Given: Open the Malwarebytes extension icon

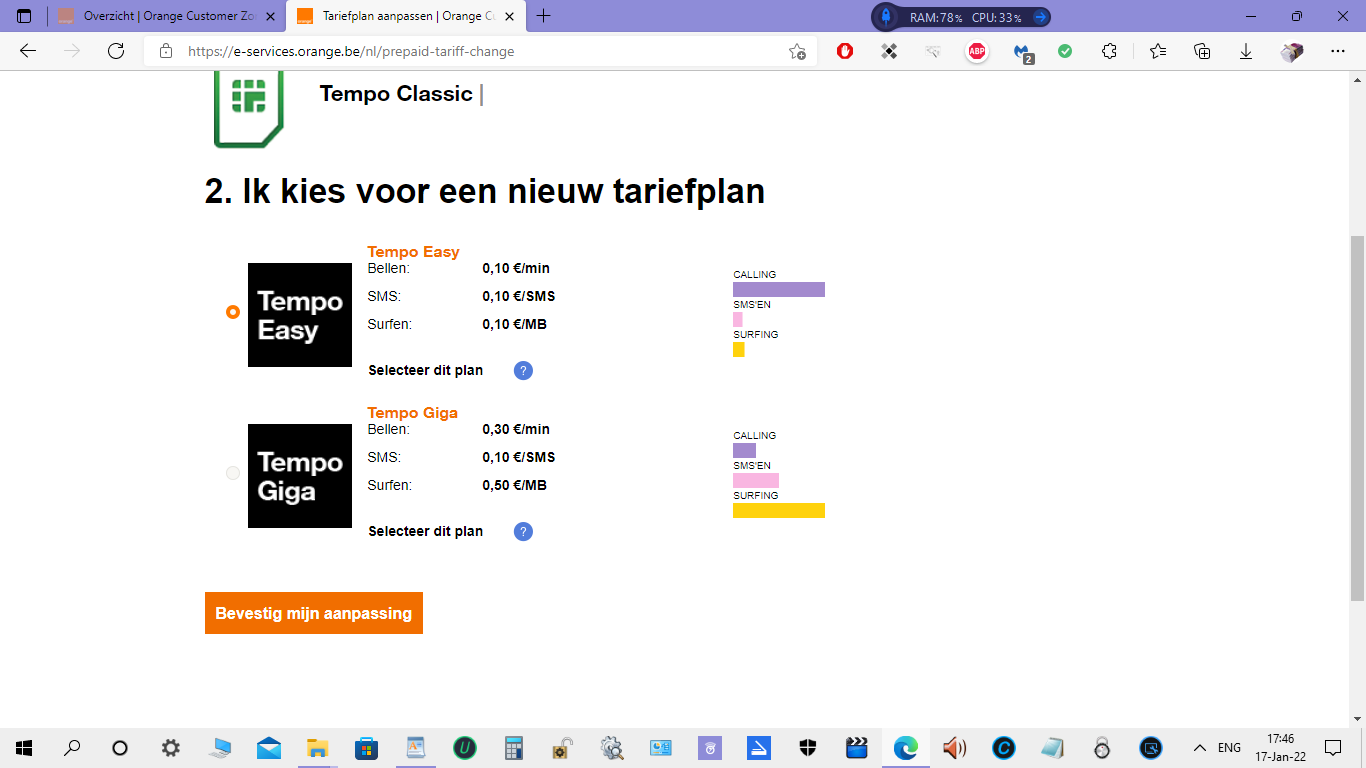Looking at the screenshot, I should [1022, 51].
